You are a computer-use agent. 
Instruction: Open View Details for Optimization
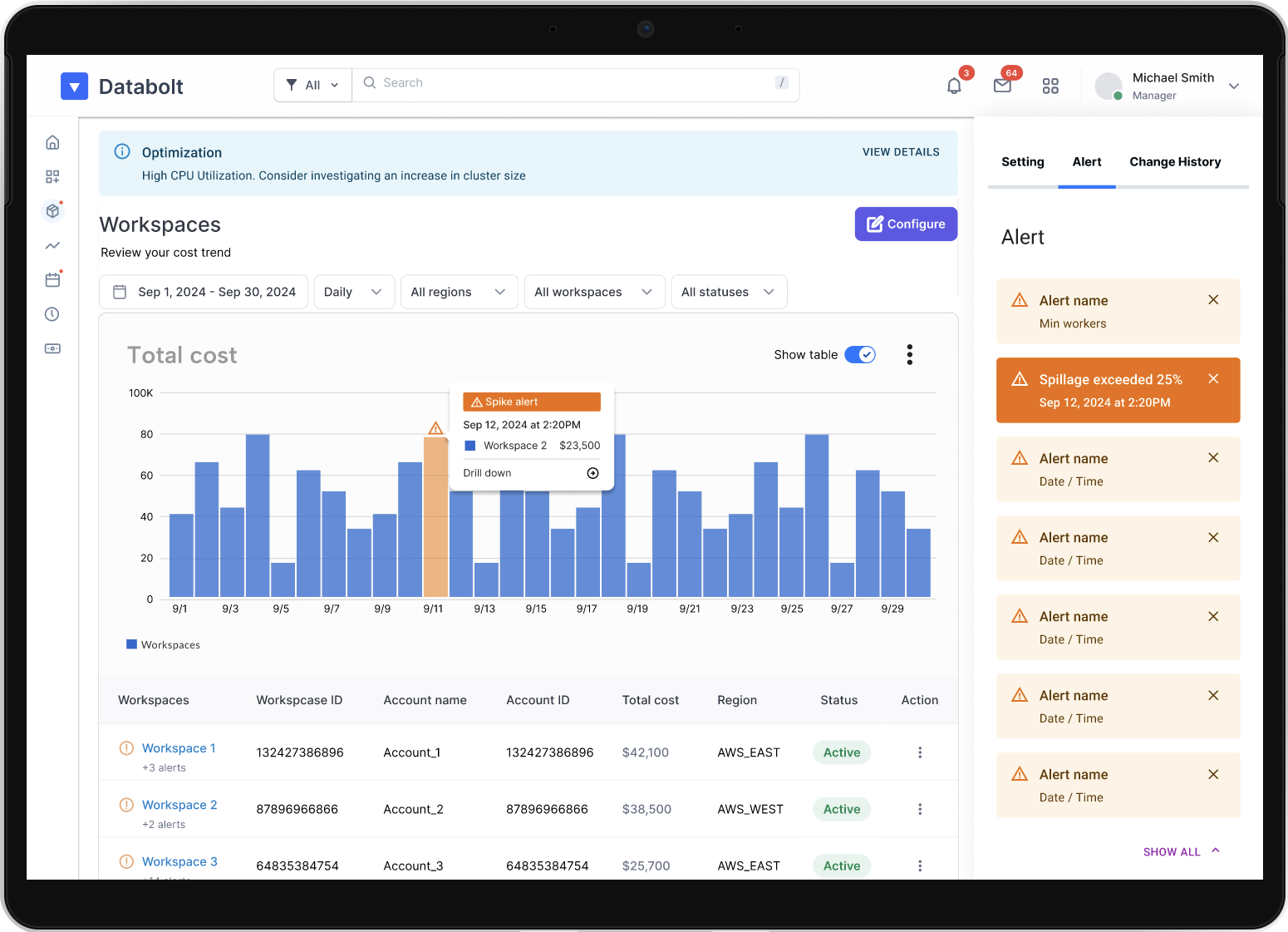tap(901, 152)
